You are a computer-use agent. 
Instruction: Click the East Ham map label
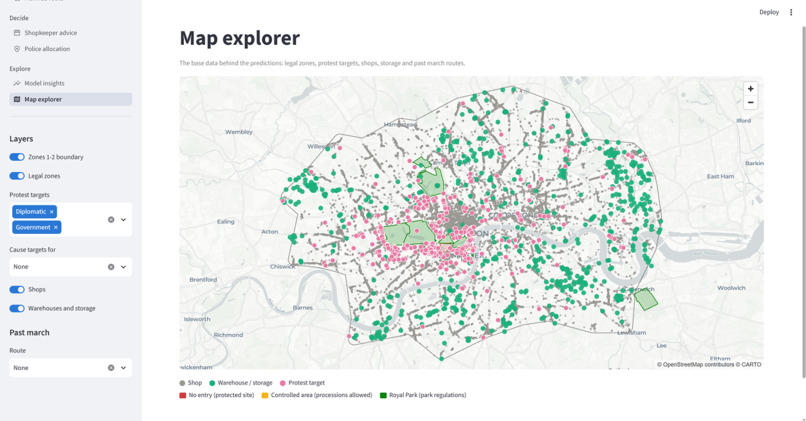pos(721,176)
